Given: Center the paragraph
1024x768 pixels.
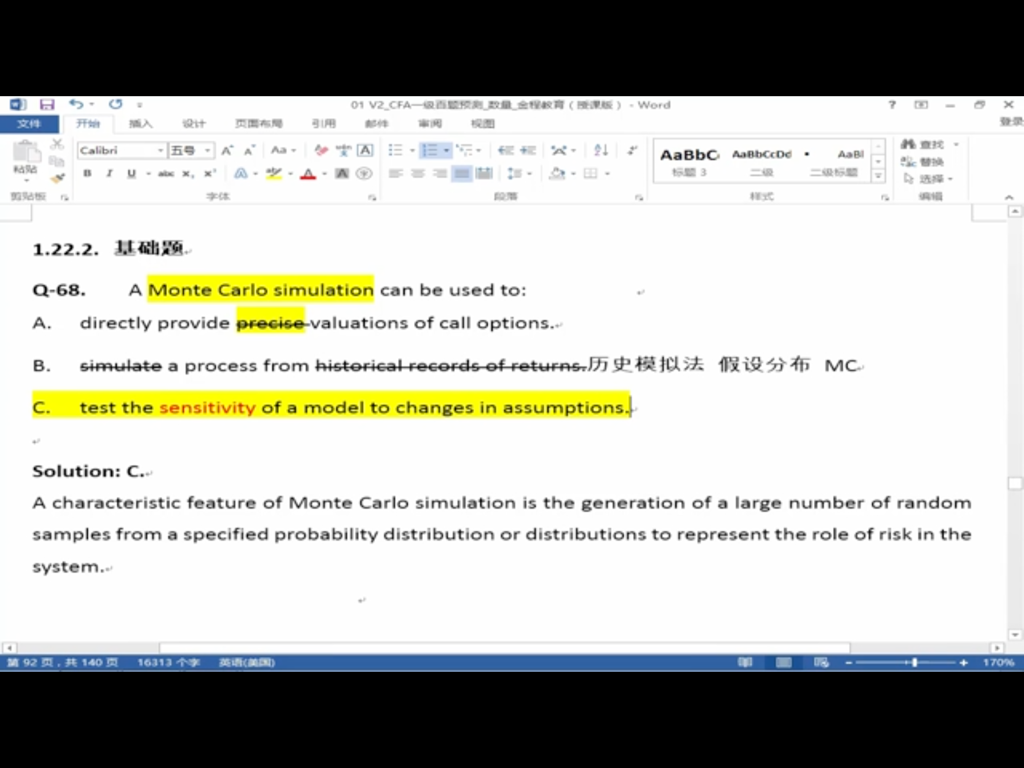Looking at the screenshot, I should 417,174.
